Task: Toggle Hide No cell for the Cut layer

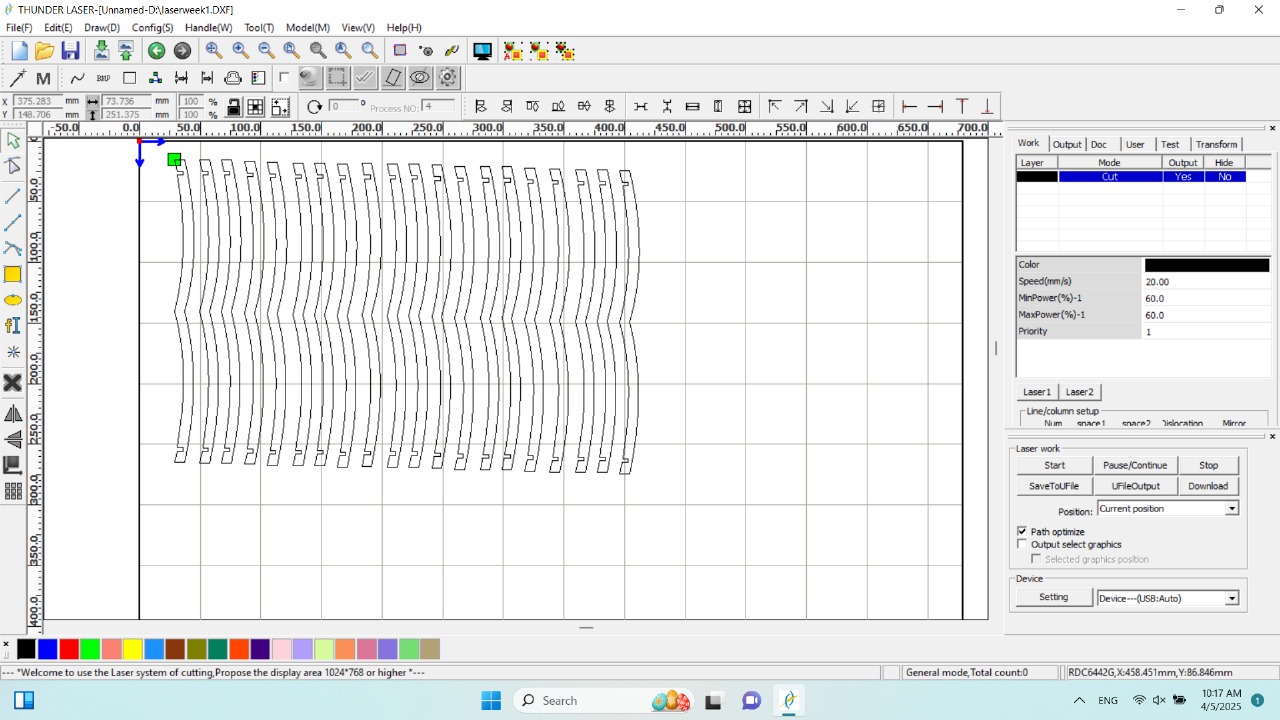Action: (1224, 176)
